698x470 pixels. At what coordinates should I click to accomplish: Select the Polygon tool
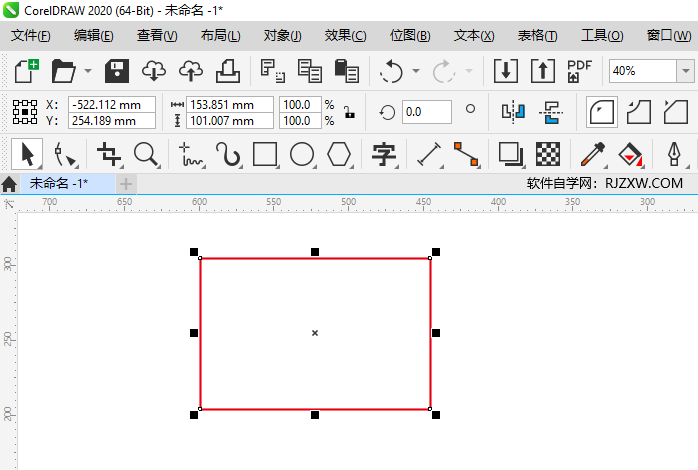coord(339,154)
